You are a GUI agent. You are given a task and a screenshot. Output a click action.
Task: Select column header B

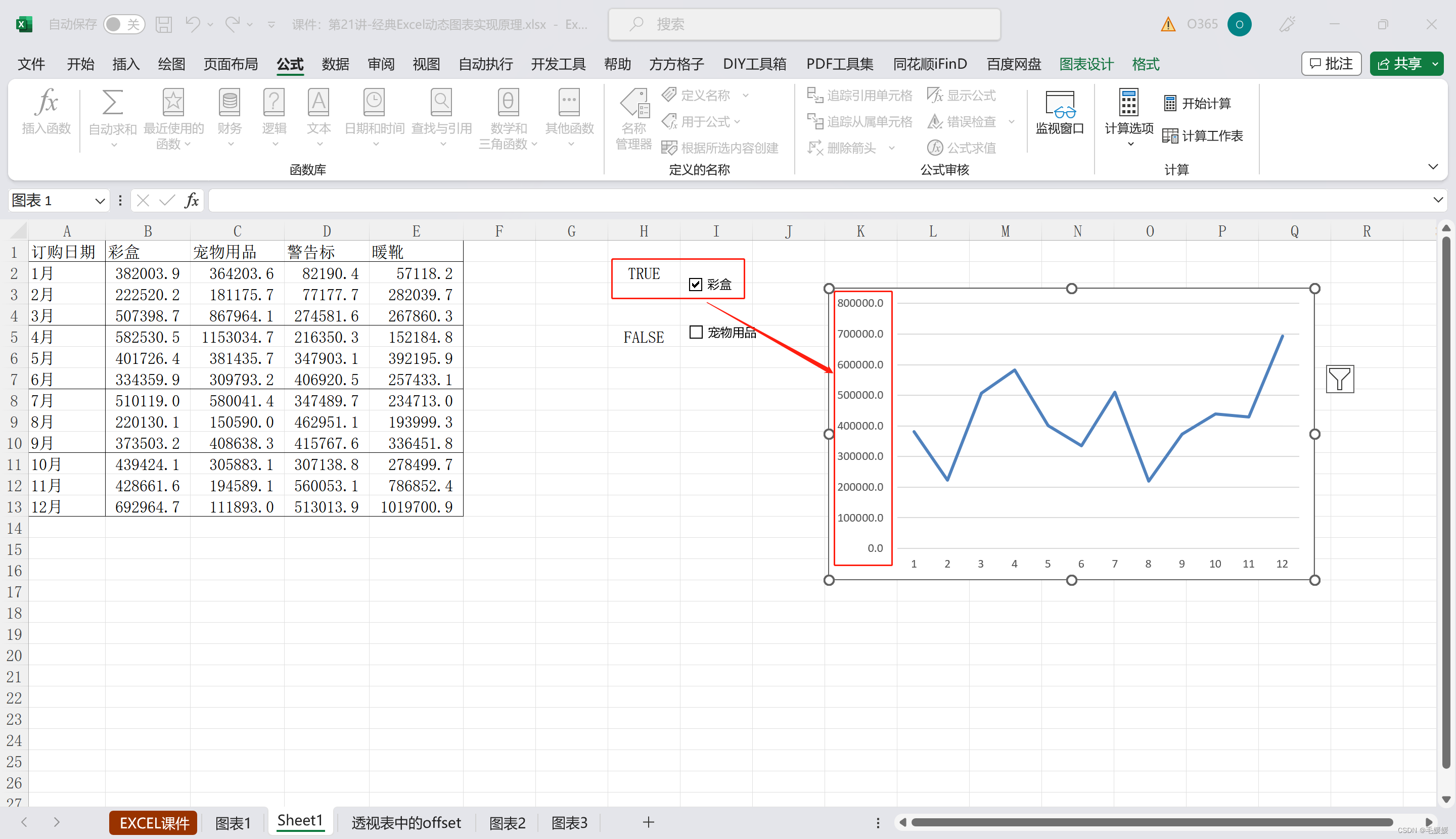click(148, 231)
